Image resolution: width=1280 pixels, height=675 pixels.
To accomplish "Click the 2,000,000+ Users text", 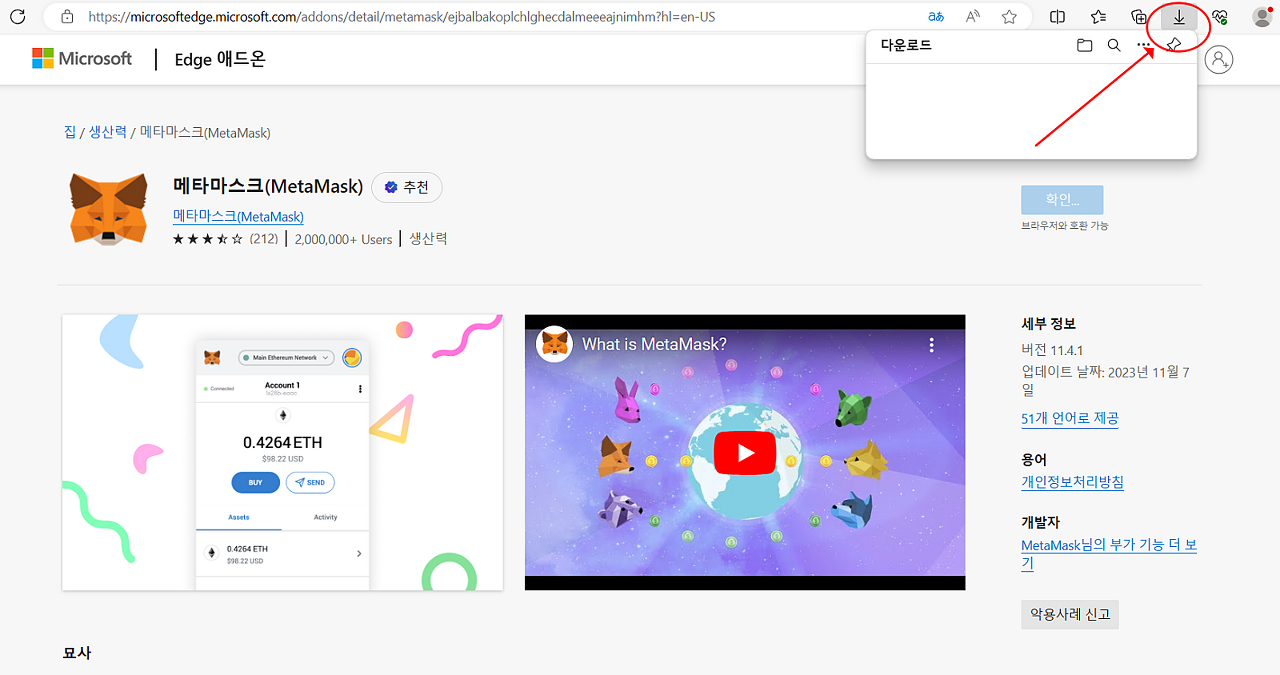I will 343,239.
